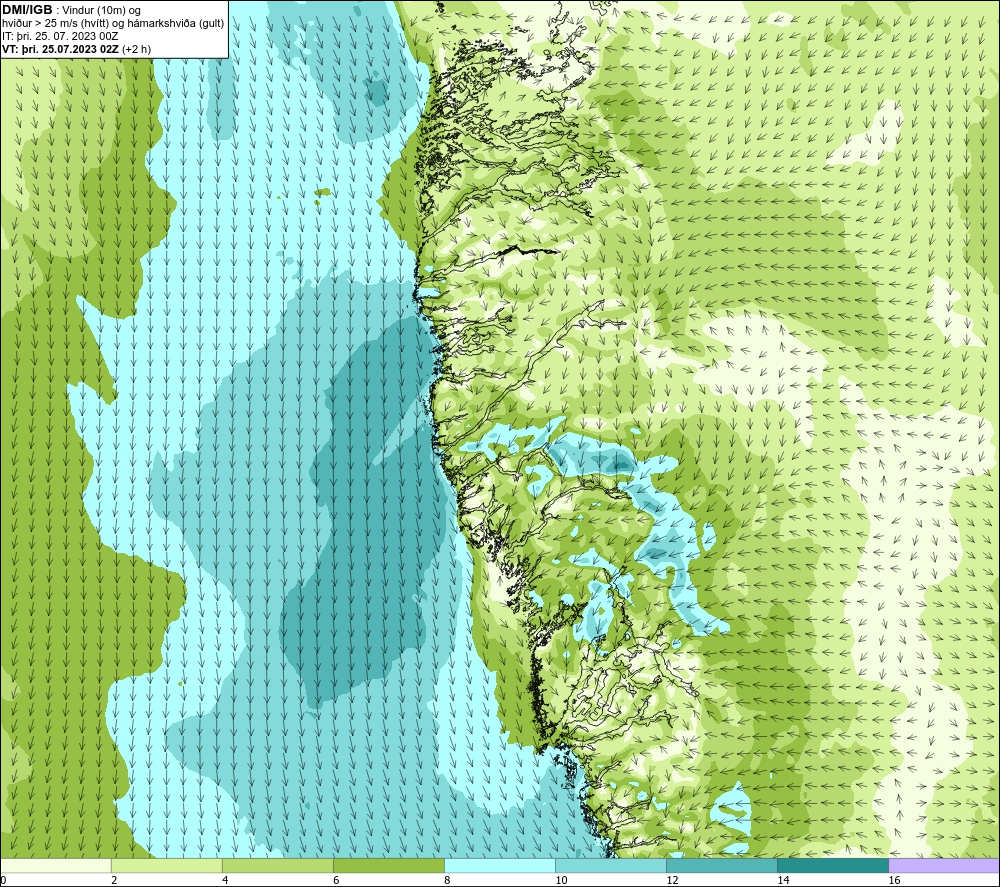This screenshot has width=1000, height=887.
Task: Click the legend scale label '8'
Action: [x=447, y=880]
